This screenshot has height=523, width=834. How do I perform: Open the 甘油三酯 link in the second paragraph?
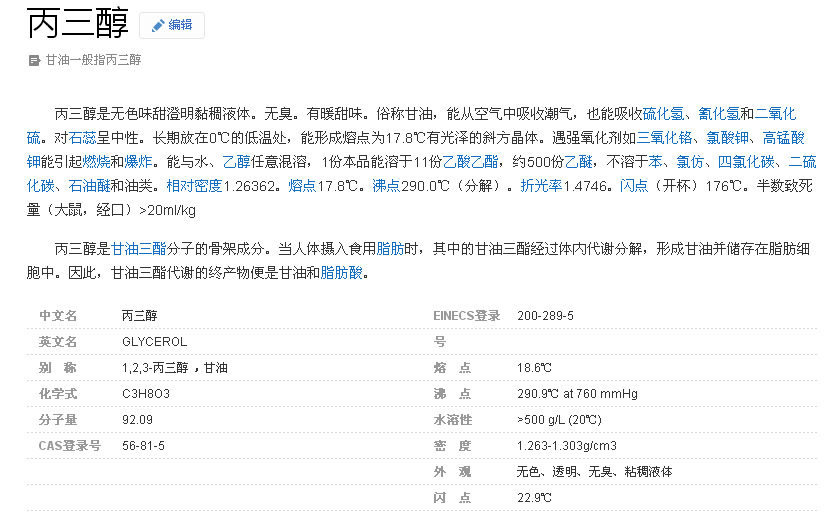pos(138,249)
